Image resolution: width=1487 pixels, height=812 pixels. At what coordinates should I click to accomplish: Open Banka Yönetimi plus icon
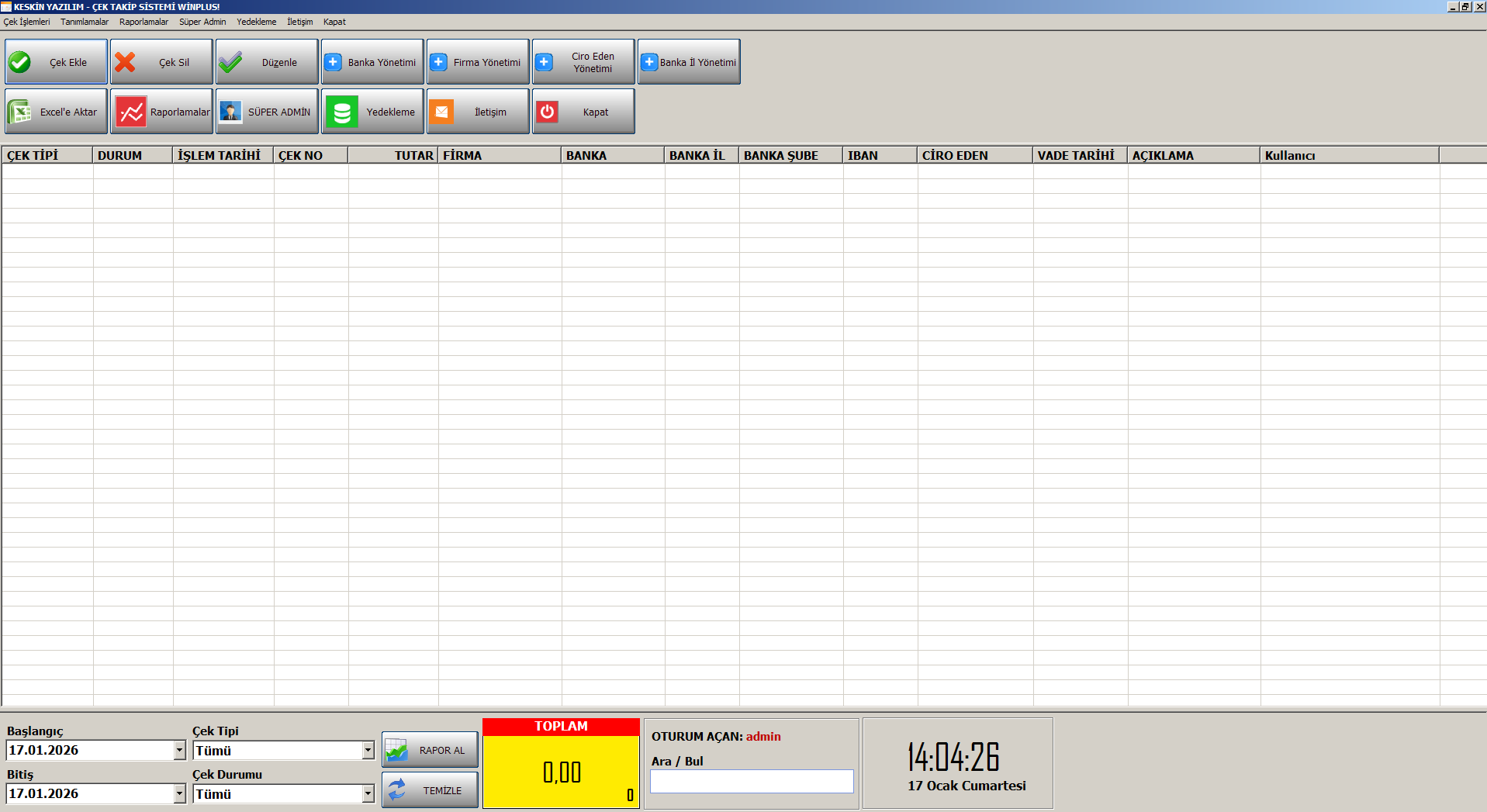click(333, 62)
